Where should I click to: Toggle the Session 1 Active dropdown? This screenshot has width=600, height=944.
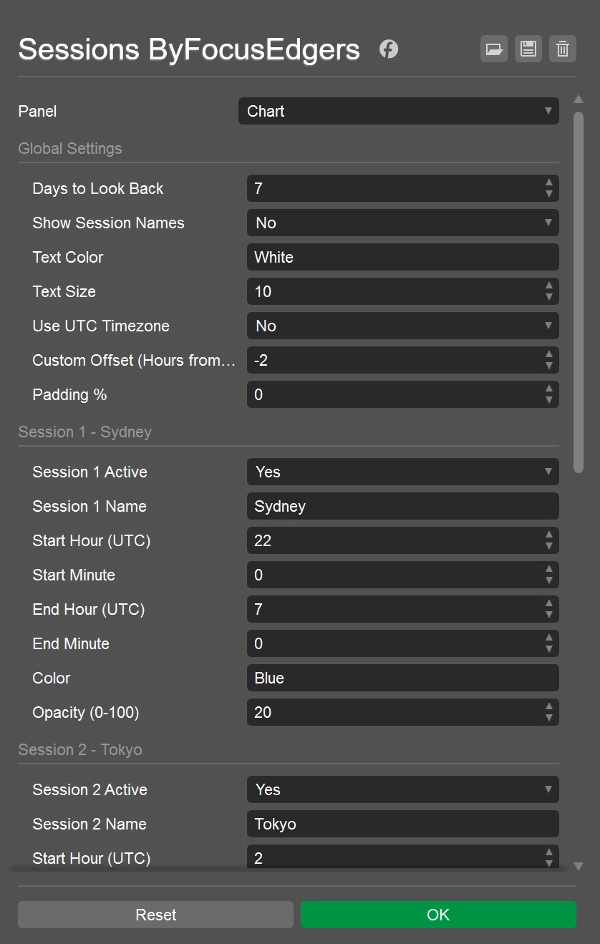402,472
